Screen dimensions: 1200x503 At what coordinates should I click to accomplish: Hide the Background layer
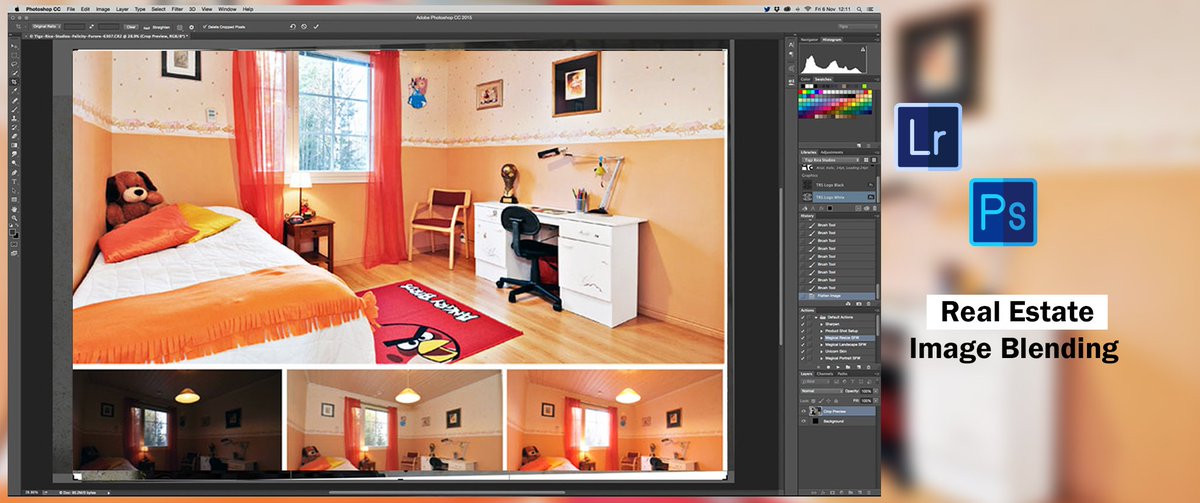pos(803,422)
